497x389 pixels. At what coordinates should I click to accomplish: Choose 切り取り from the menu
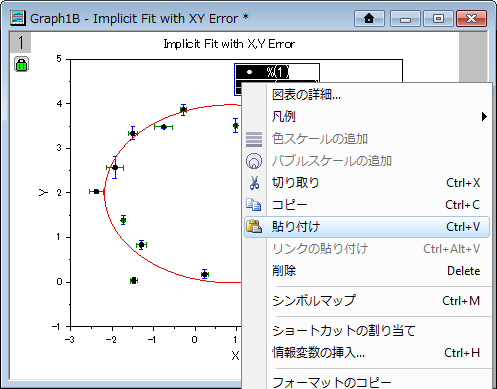pyautogui.click(x=368, y=183)
